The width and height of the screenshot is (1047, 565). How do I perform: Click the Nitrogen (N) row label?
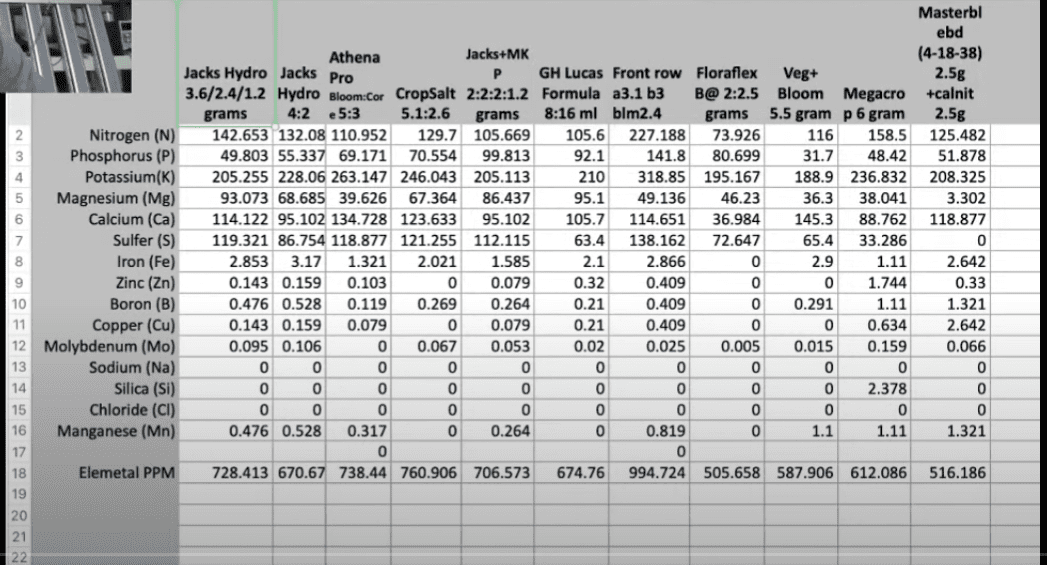pos(132,136)
